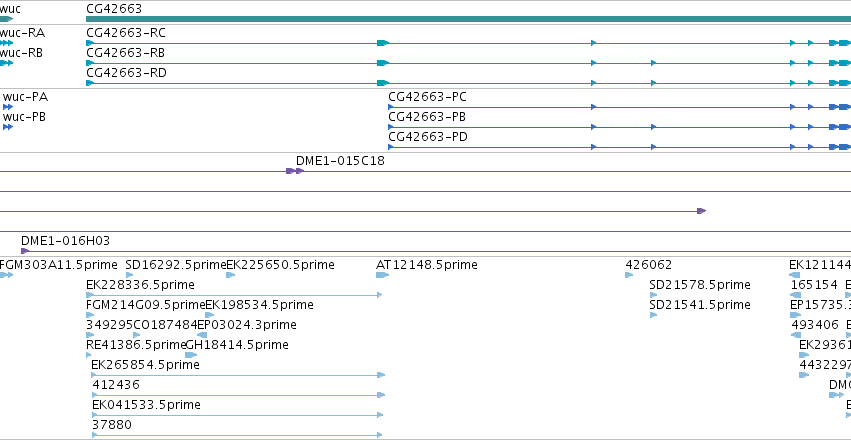Click purple start arrow under DME1-016H03
This screenshot has width=851, height=440.
(x=24, y=251)
